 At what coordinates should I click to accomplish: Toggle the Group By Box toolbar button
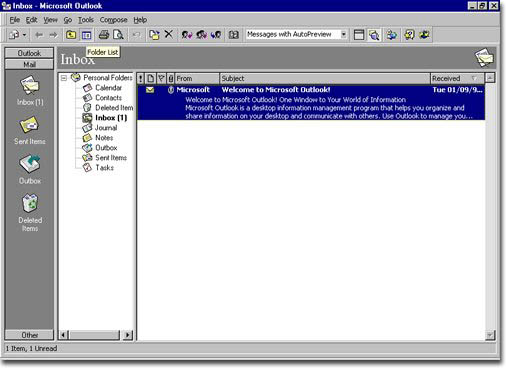(359, 35)
